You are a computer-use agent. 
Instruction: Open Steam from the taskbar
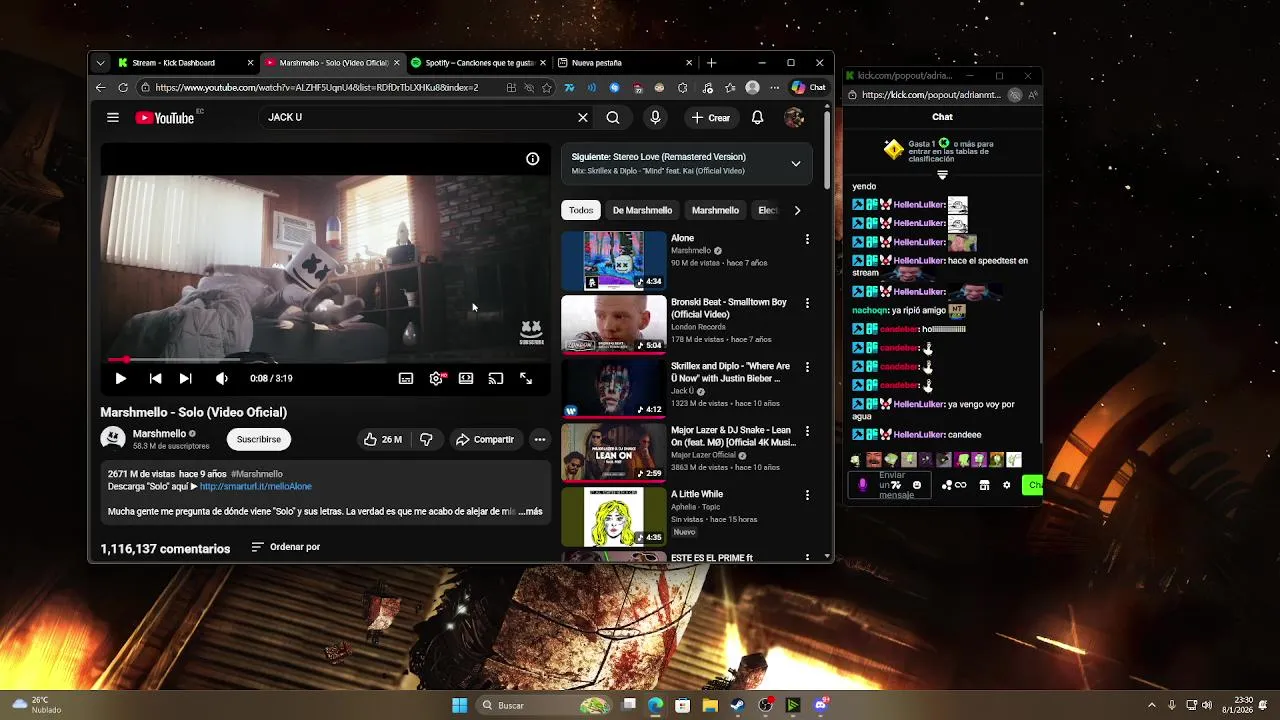click(x=737, y=705)
